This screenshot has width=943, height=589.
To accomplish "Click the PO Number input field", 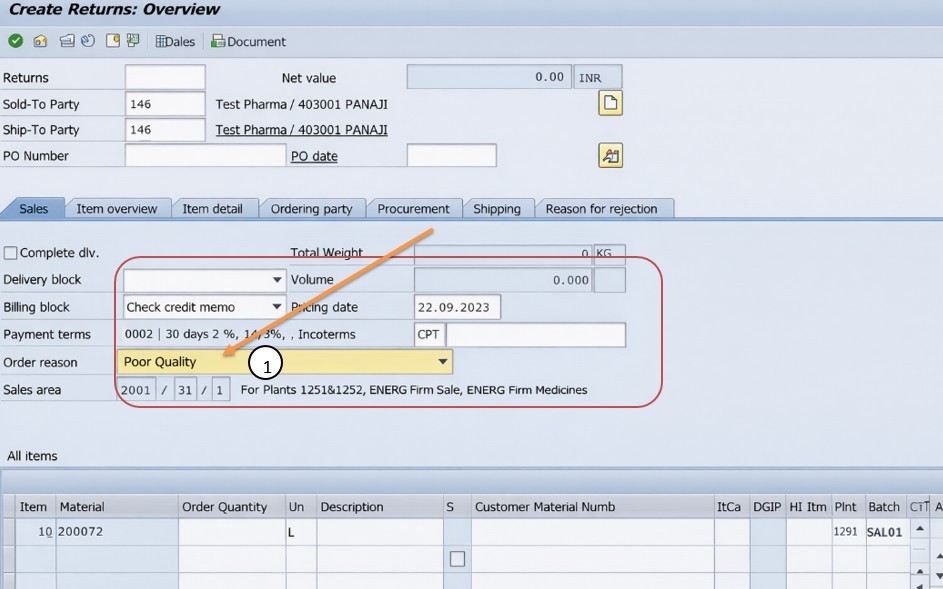I will coord(205,156).
